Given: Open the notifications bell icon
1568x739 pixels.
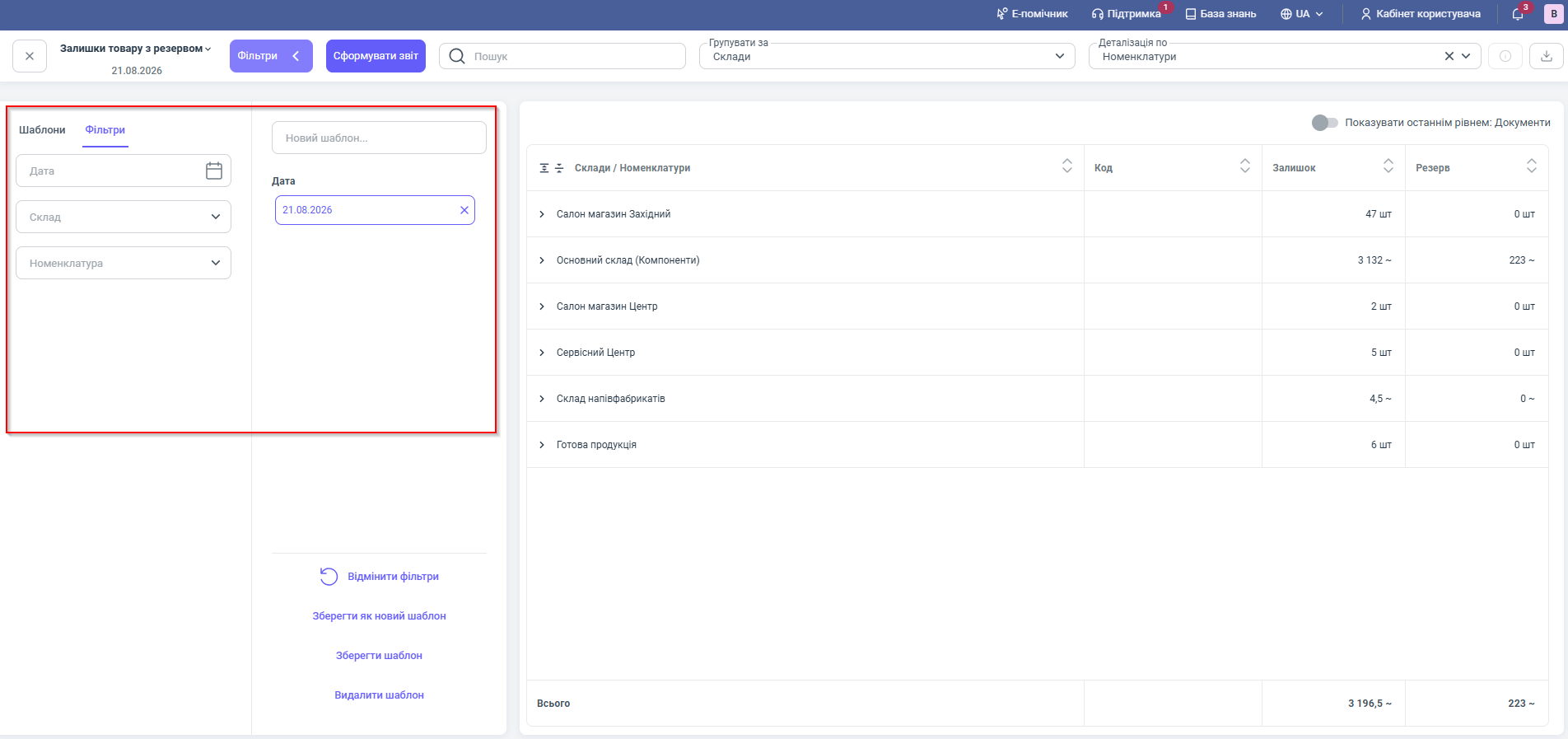Looking at the screenshot, I should [x=1518, y=14].
